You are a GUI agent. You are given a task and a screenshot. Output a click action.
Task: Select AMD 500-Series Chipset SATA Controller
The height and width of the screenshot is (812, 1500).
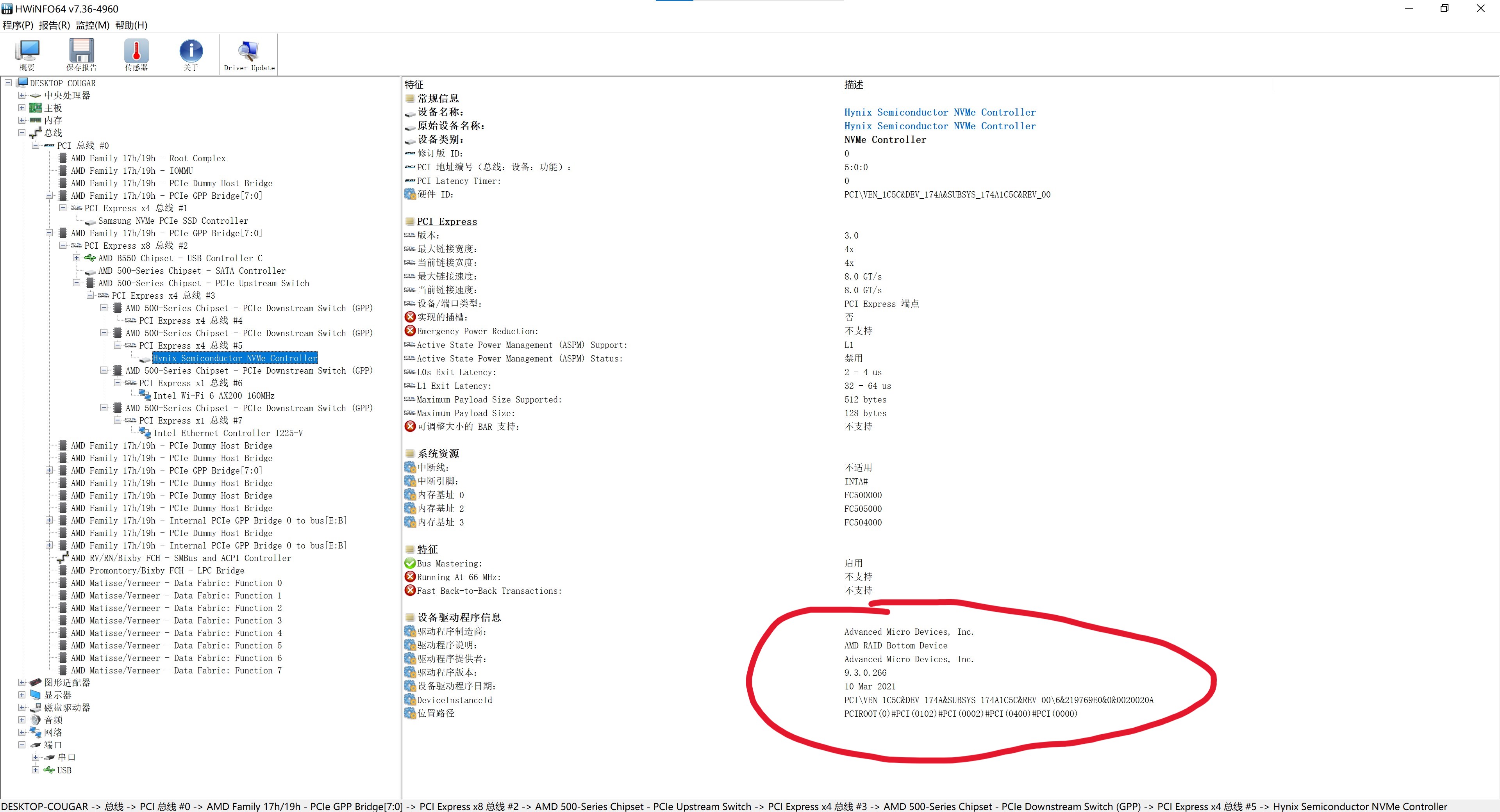pyautogui.click(x=191, y=271)
